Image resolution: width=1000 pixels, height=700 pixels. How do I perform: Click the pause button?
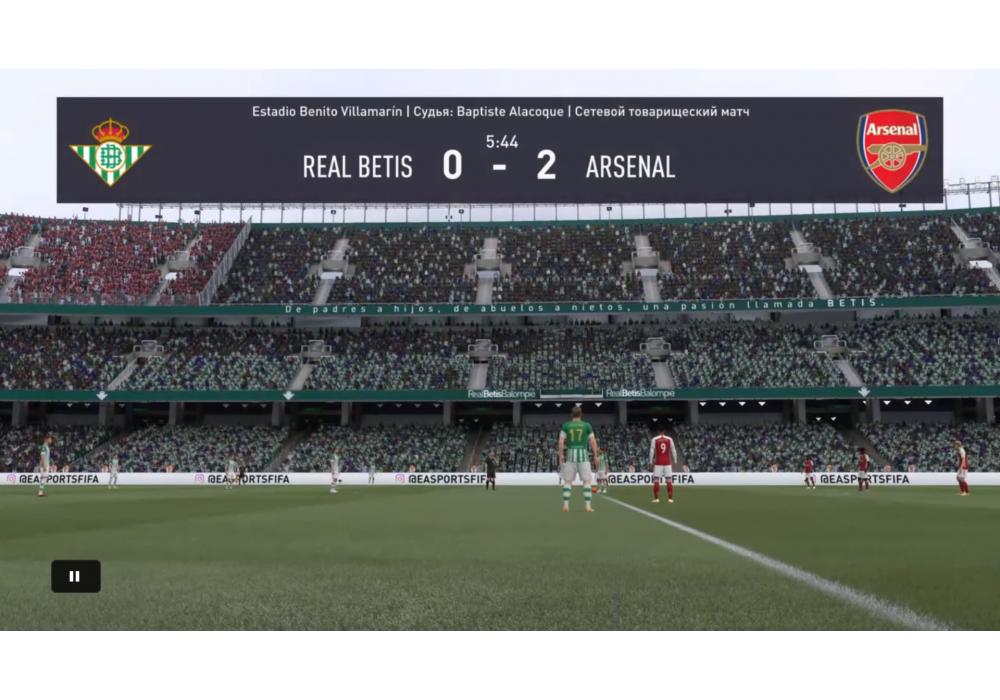click(76, 576)
